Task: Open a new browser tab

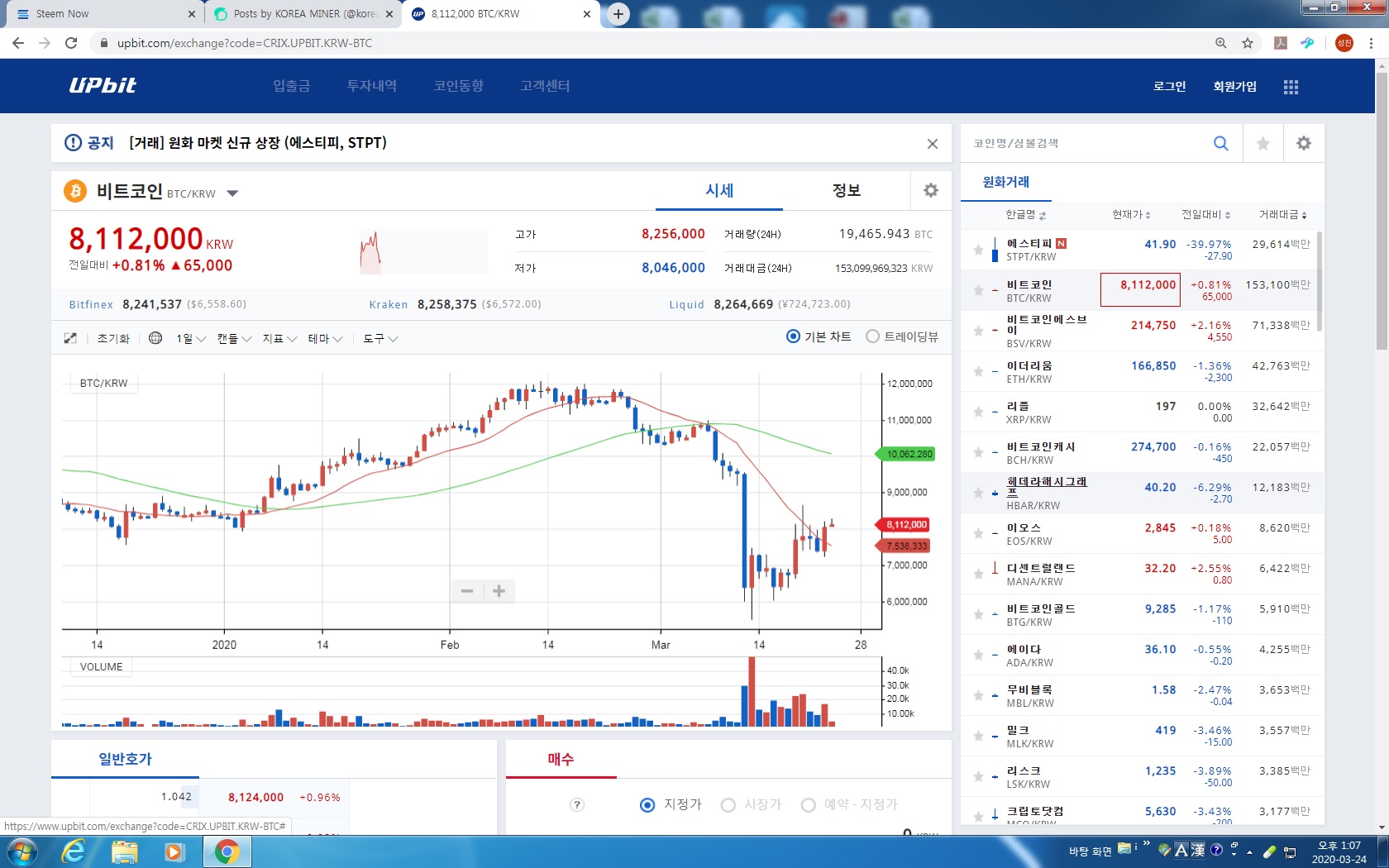Action: pos(618,14)
